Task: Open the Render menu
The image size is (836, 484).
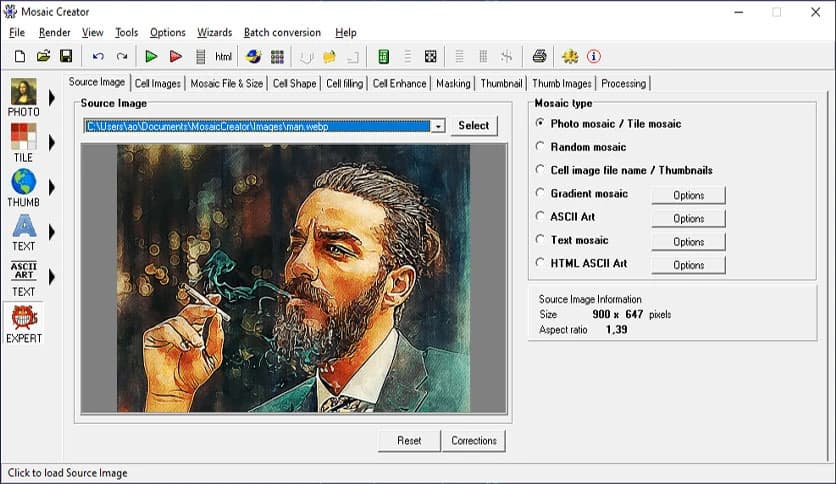Action: [54, 33]
